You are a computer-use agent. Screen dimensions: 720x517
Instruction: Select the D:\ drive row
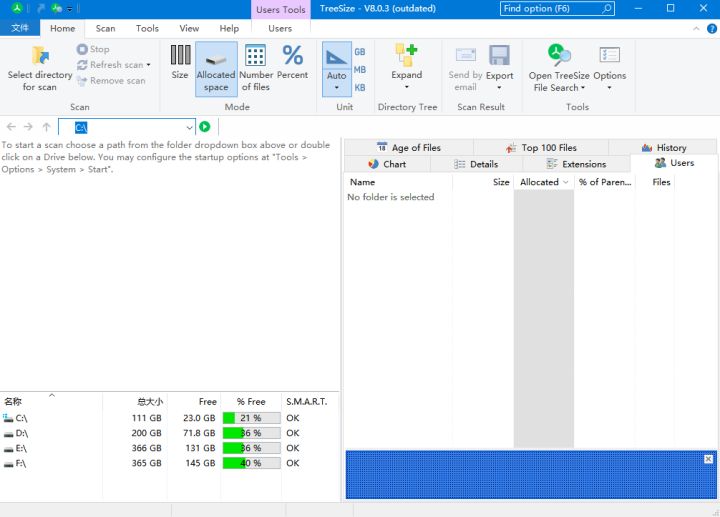(x=169, y=433)
